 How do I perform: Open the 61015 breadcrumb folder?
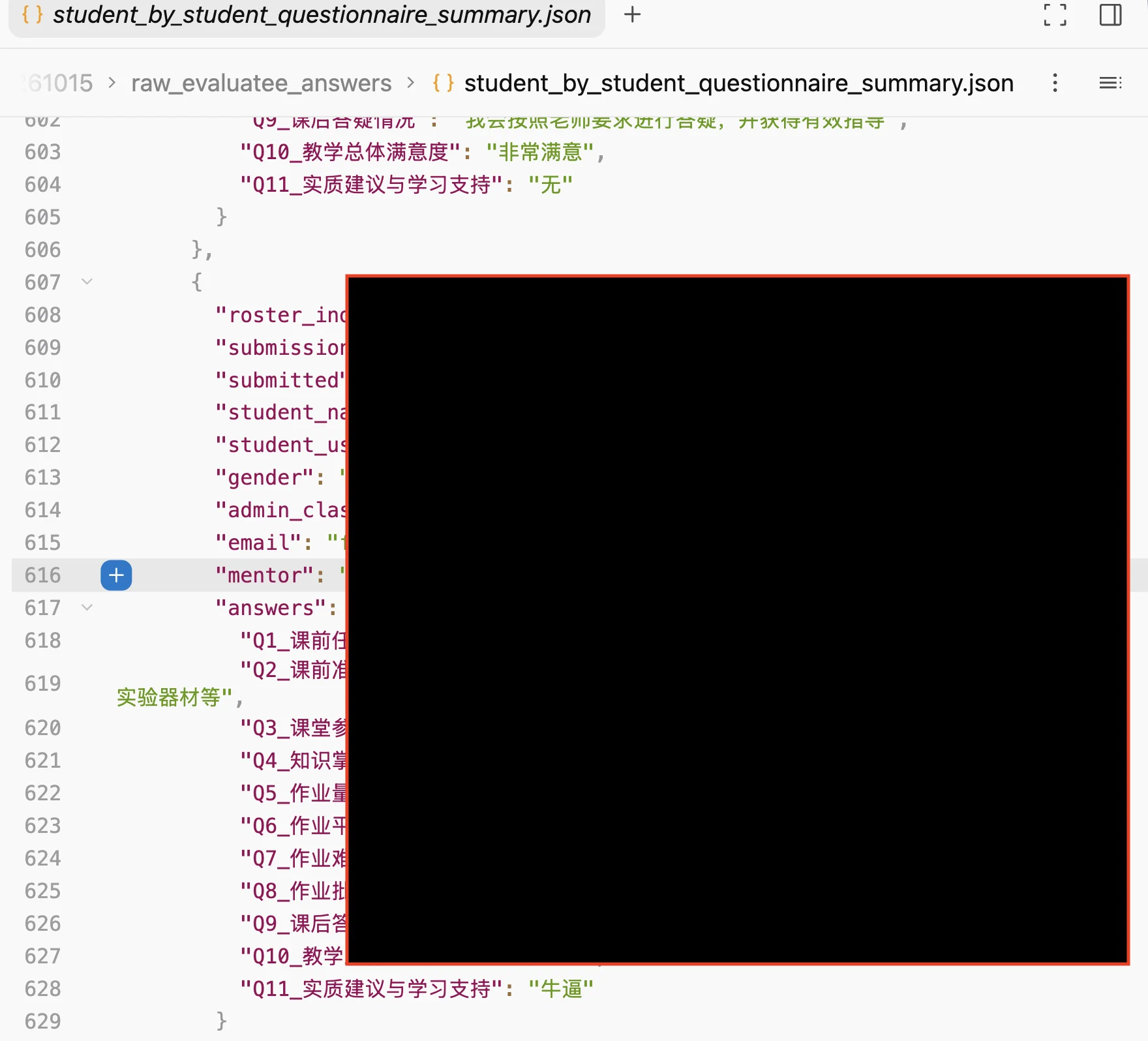[57, 83]
